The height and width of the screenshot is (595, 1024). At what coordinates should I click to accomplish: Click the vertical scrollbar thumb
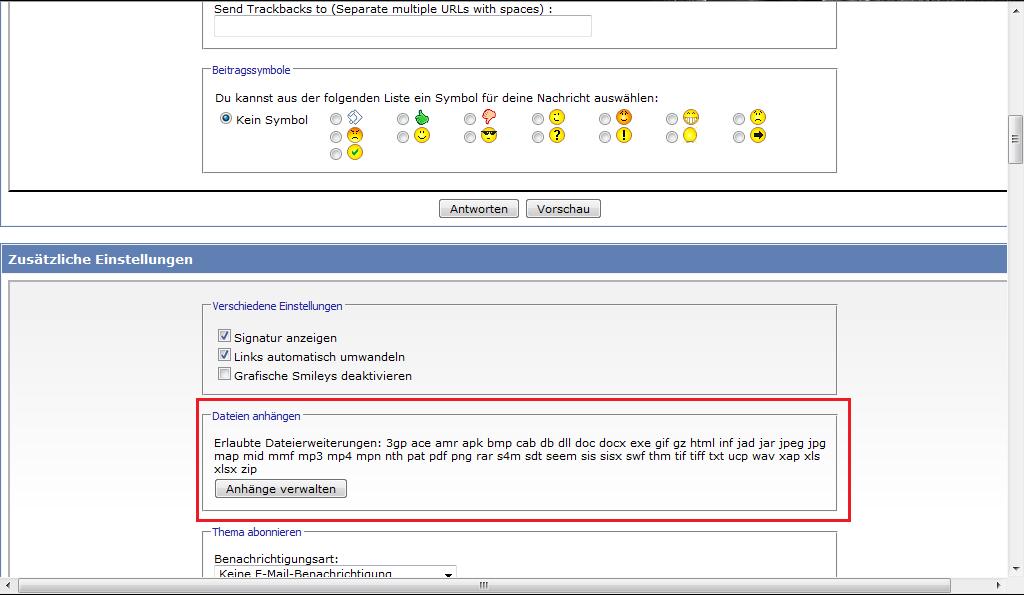[1016, 139]
